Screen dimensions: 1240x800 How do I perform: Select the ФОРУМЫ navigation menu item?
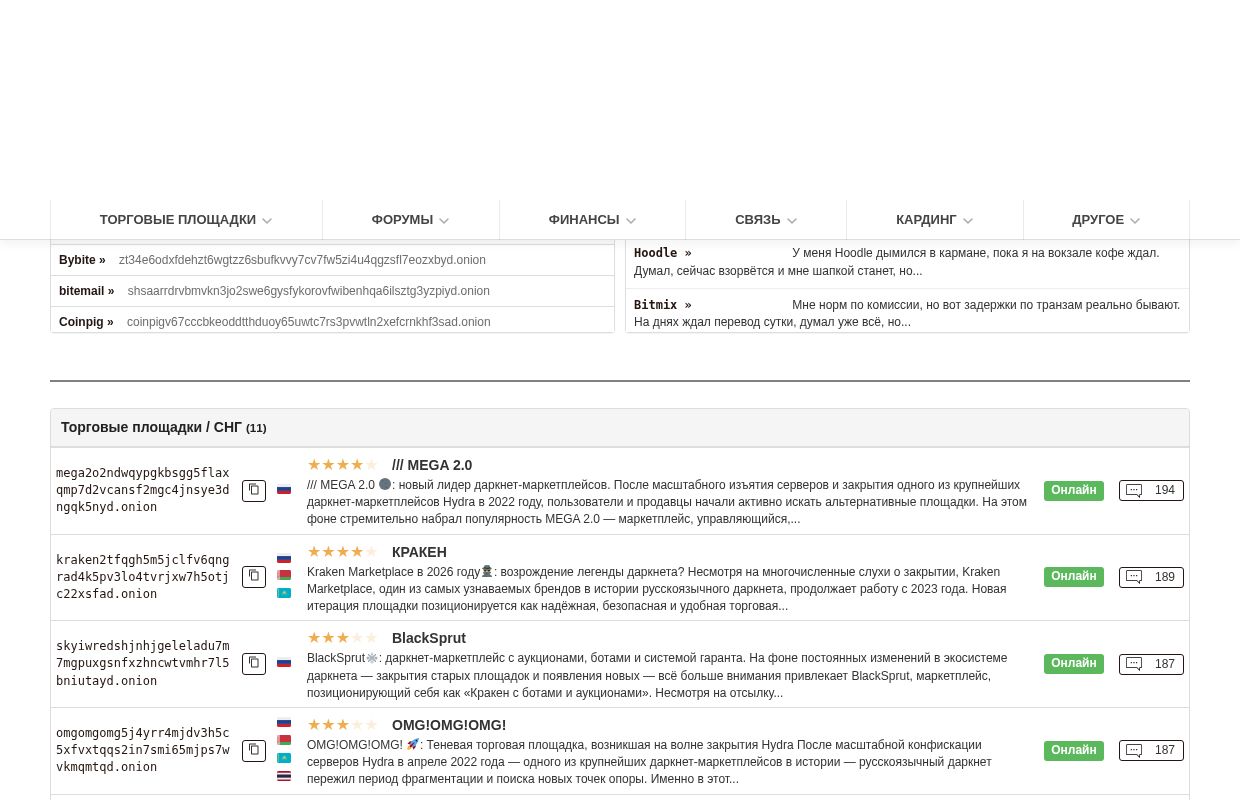point(410,220)
